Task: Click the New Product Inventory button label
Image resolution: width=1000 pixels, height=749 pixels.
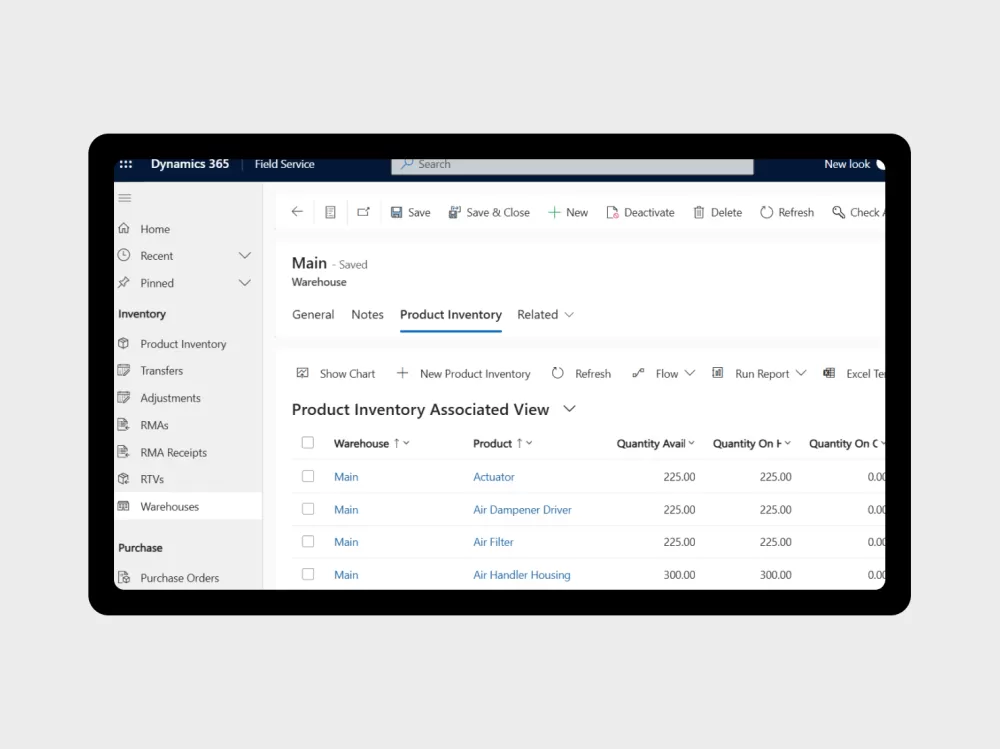Action: click(475, 374)
